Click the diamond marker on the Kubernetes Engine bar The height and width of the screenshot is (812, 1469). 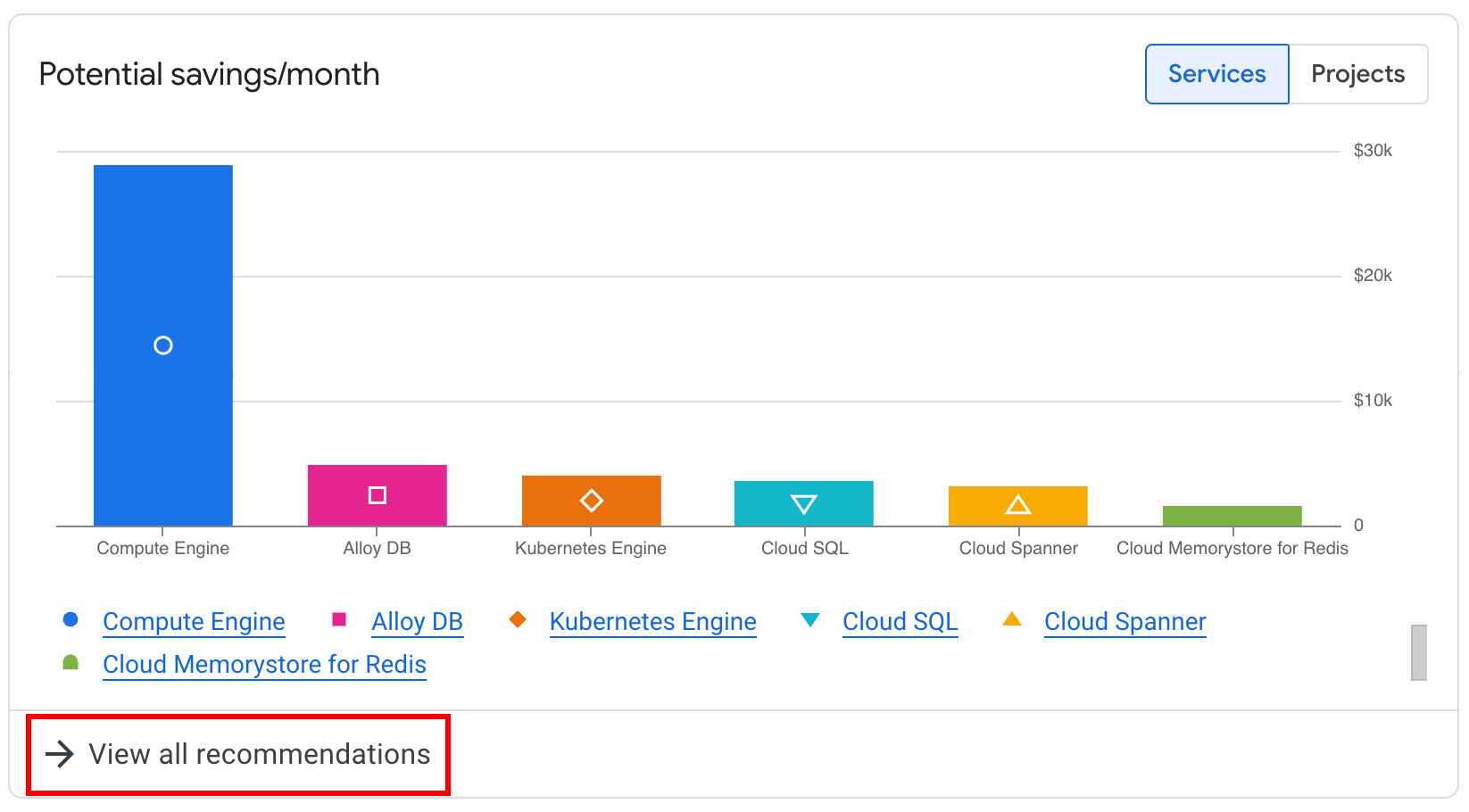pos(591,501)
